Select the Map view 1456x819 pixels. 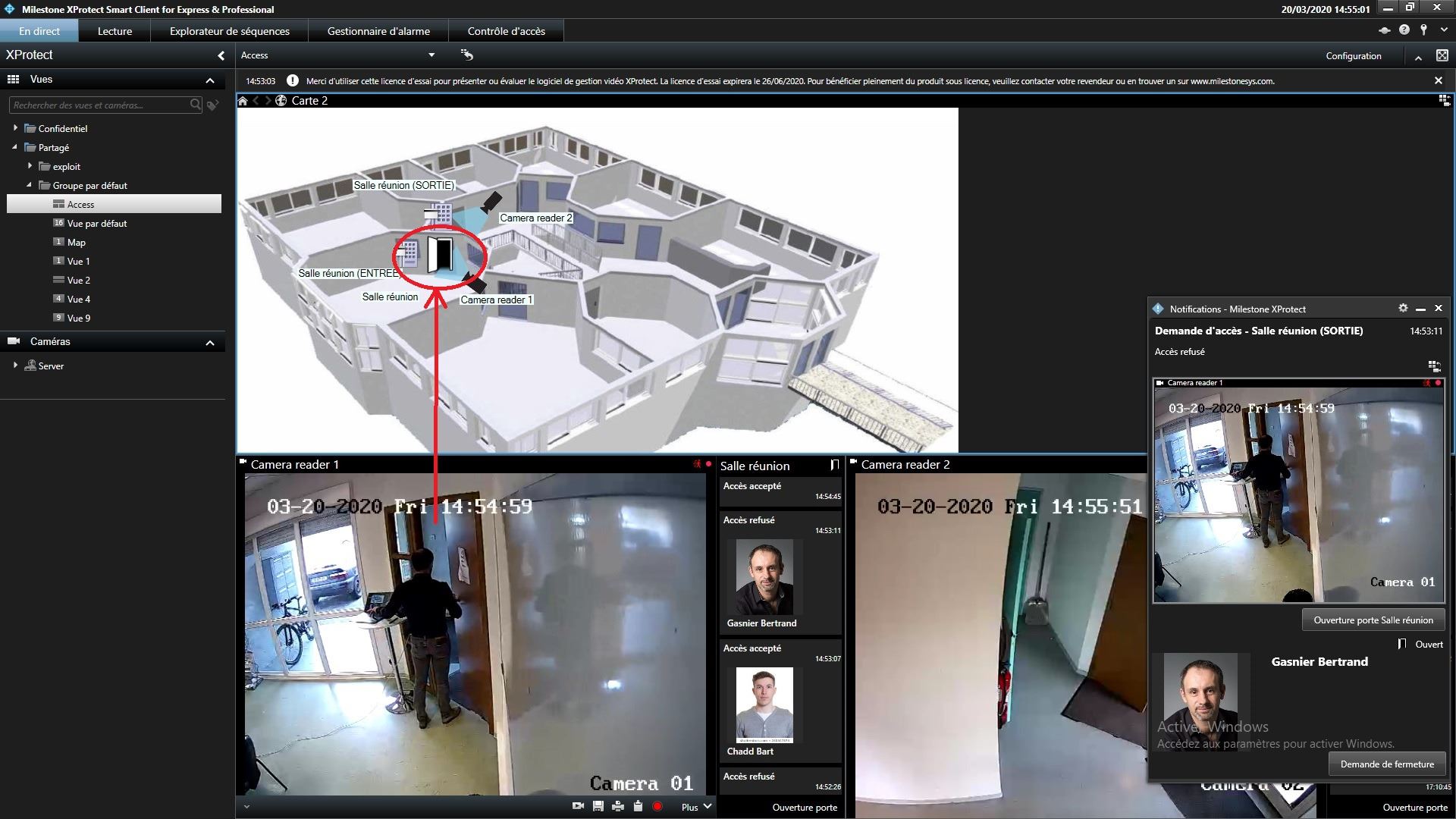76,242
